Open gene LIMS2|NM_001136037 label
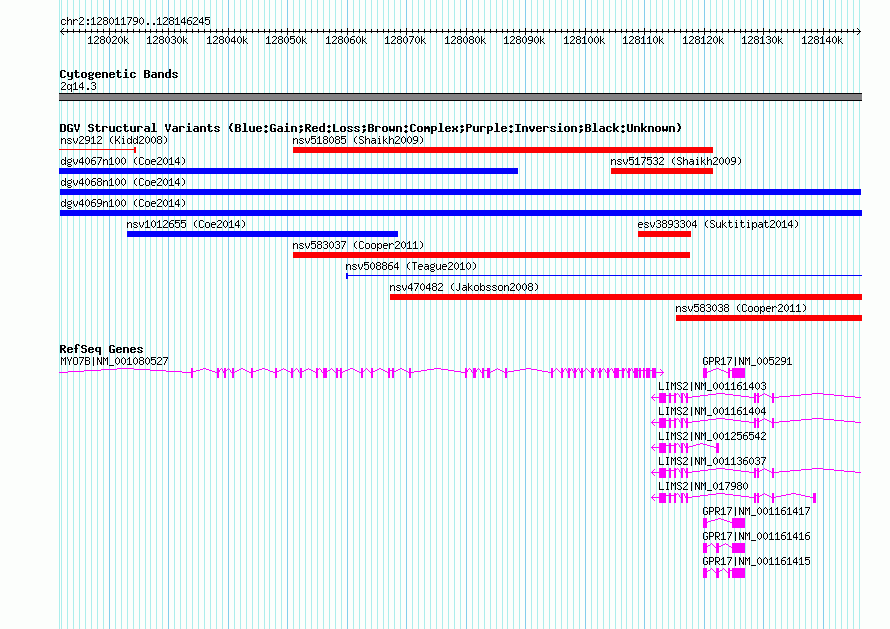Viewport: 890px width, 629px height. pos(712,461)
